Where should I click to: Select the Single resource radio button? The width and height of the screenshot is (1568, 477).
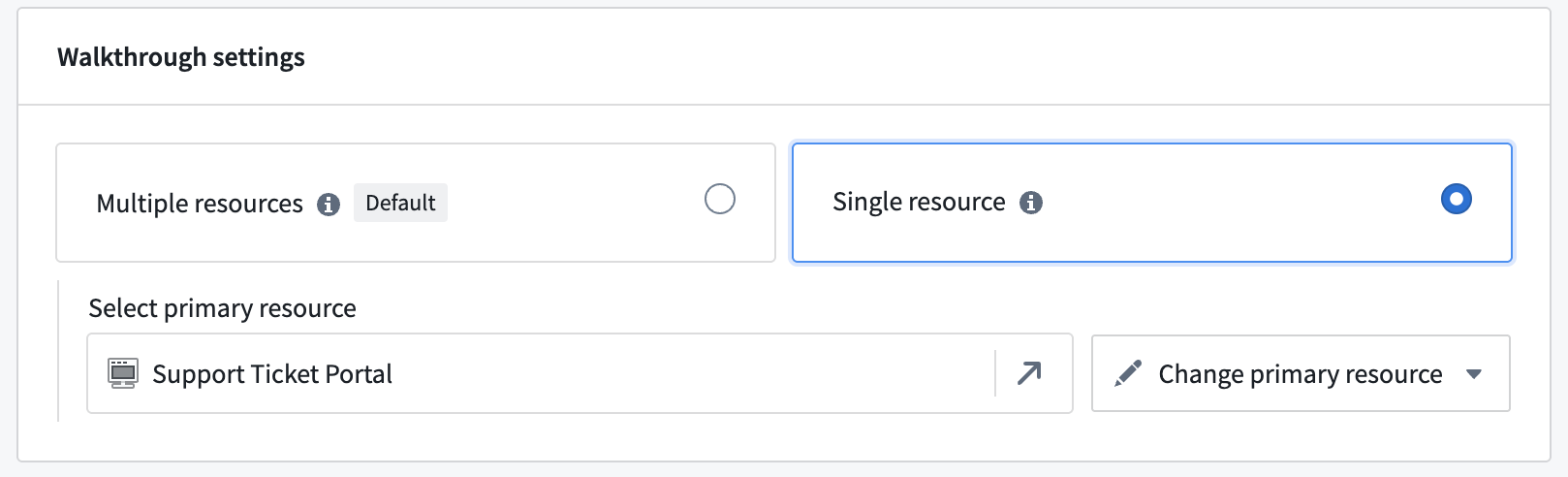point(1456,200)
